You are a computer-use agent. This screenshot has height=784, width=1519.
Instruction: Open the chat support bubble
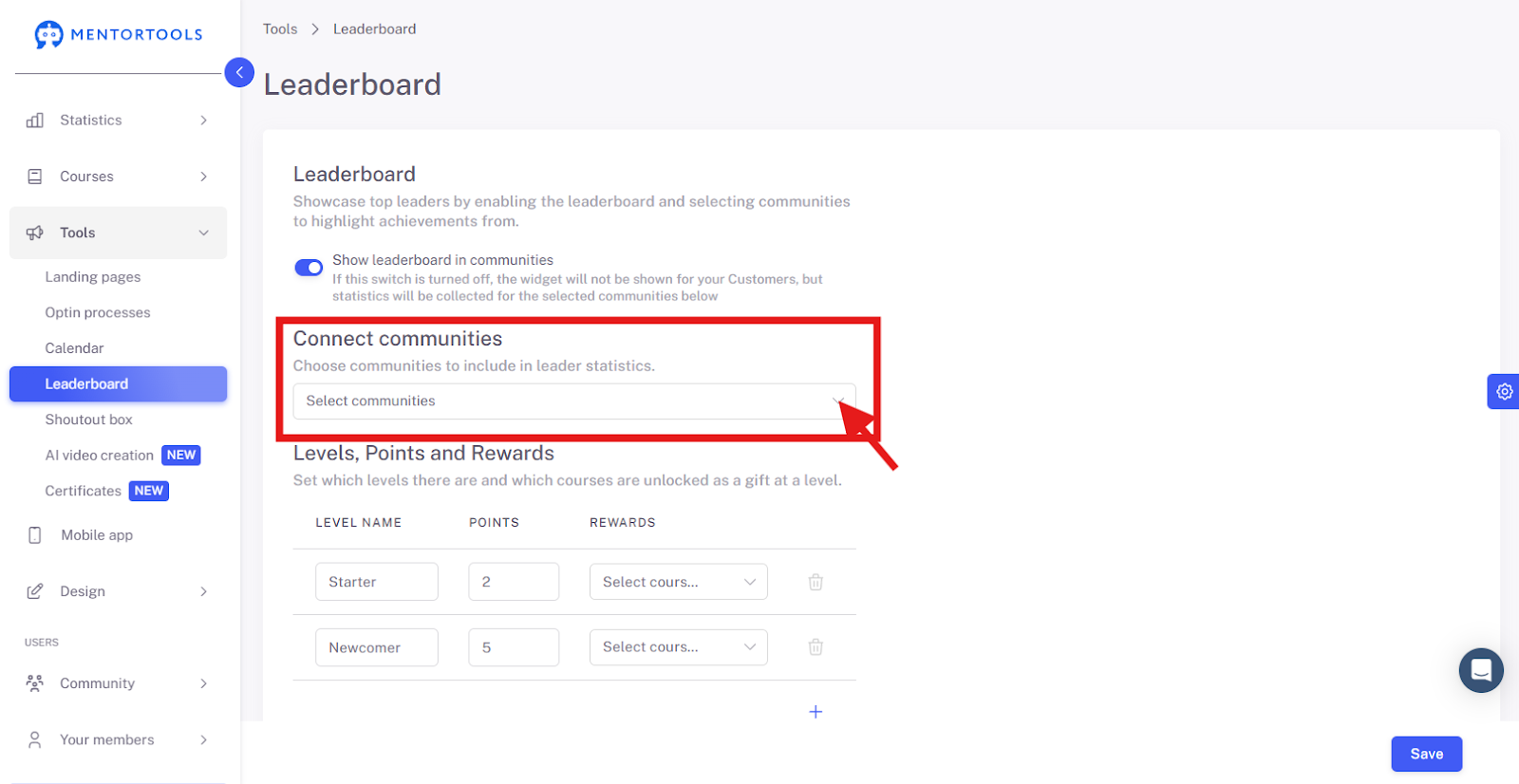[1481, 670]
